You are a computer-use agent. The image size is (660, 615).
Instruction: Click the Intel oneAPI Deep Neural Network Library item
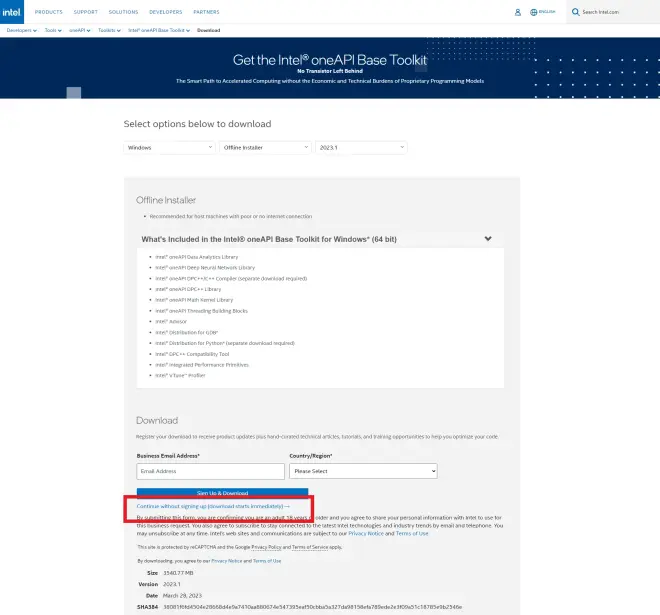point(205,268)
